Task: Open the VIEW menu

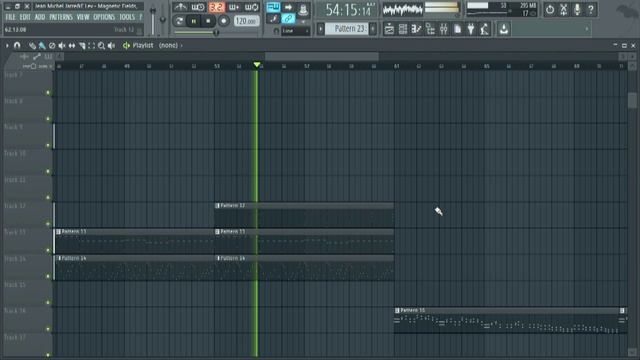Action: click(x=83, y=17)
